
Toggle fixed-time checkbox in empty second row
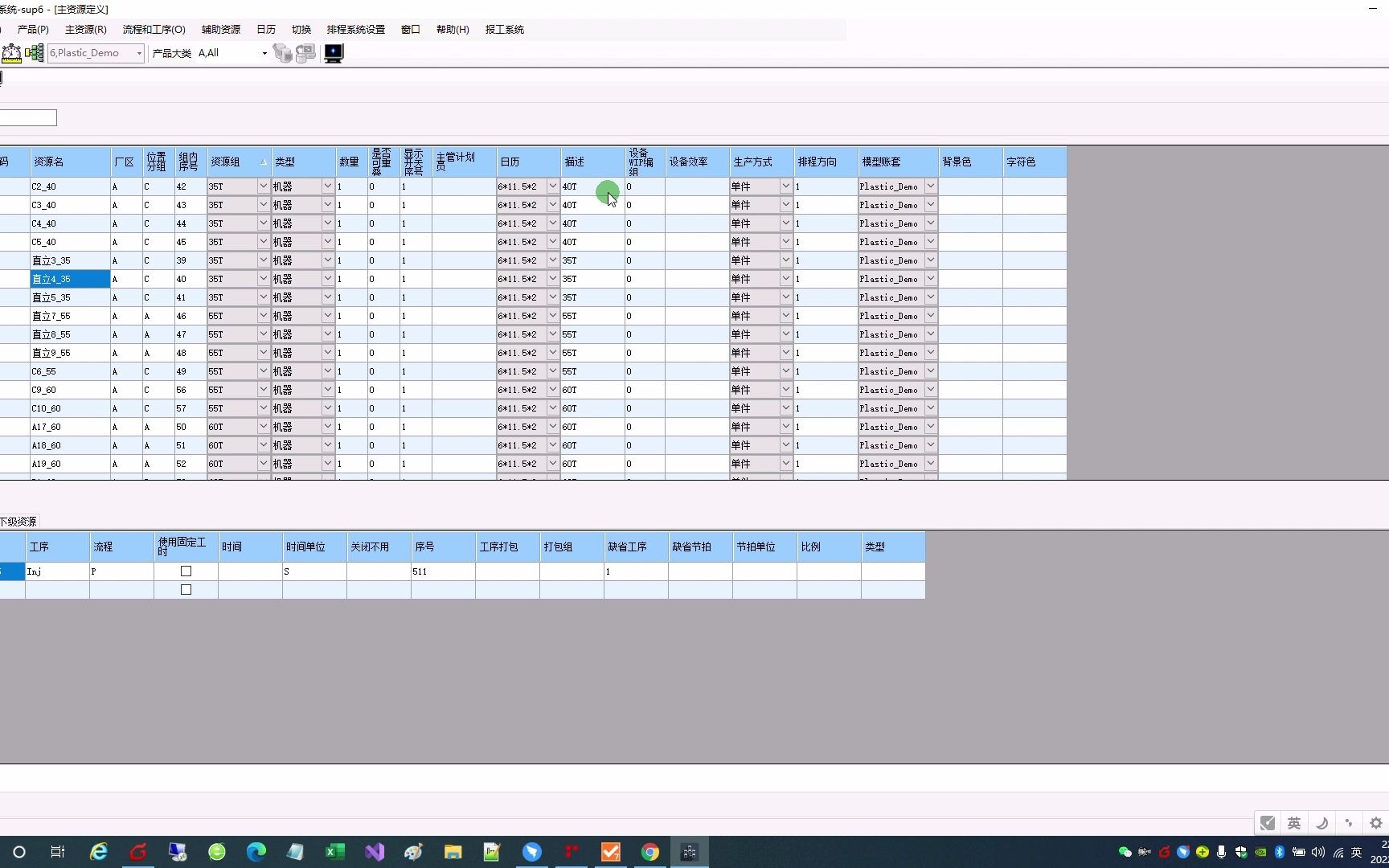pos(186,590)
